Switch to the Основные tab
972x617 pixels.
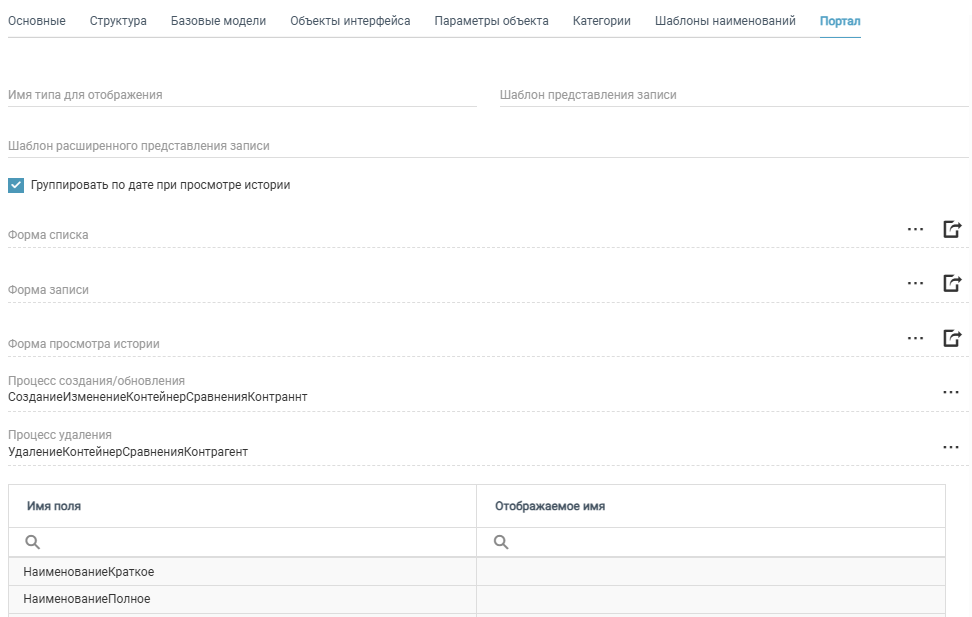click(x=37, y=21)
